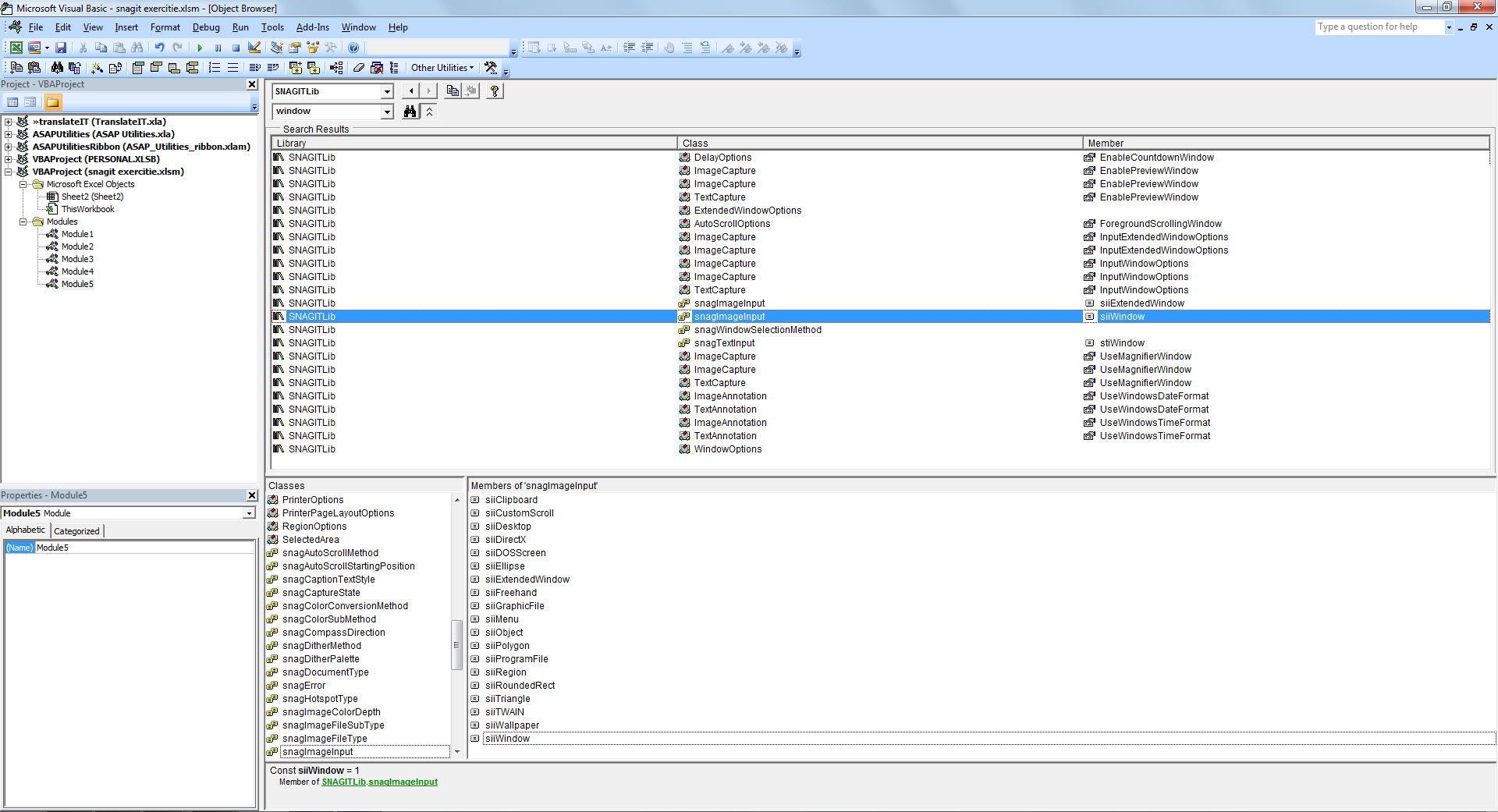This screenshot has height=812, width=1498.
Task: Click 'Type a question for help' field
Action: point(1379,27)
